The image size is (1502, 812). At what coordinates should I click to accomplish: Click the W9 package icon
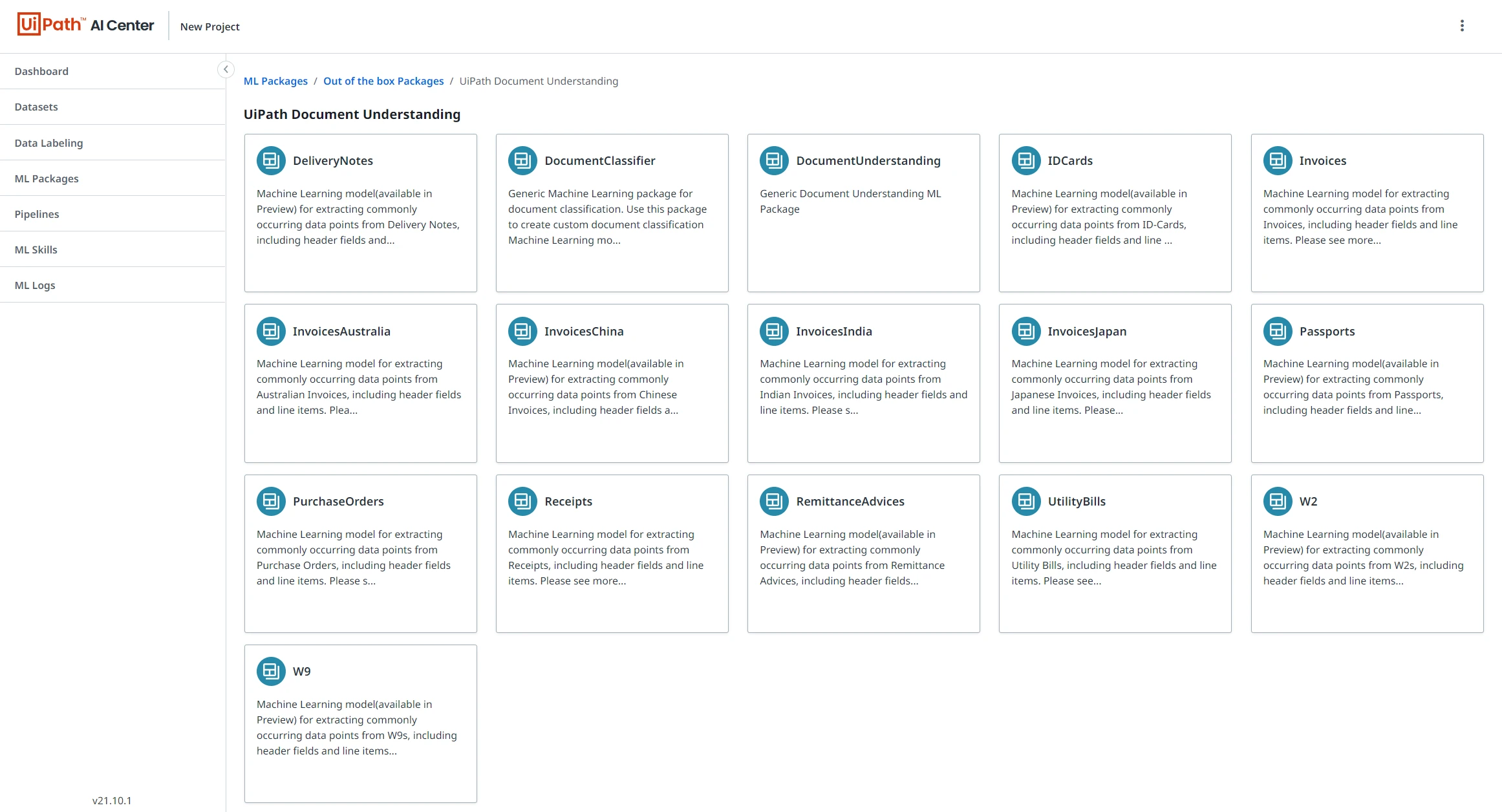click(271, 671)
